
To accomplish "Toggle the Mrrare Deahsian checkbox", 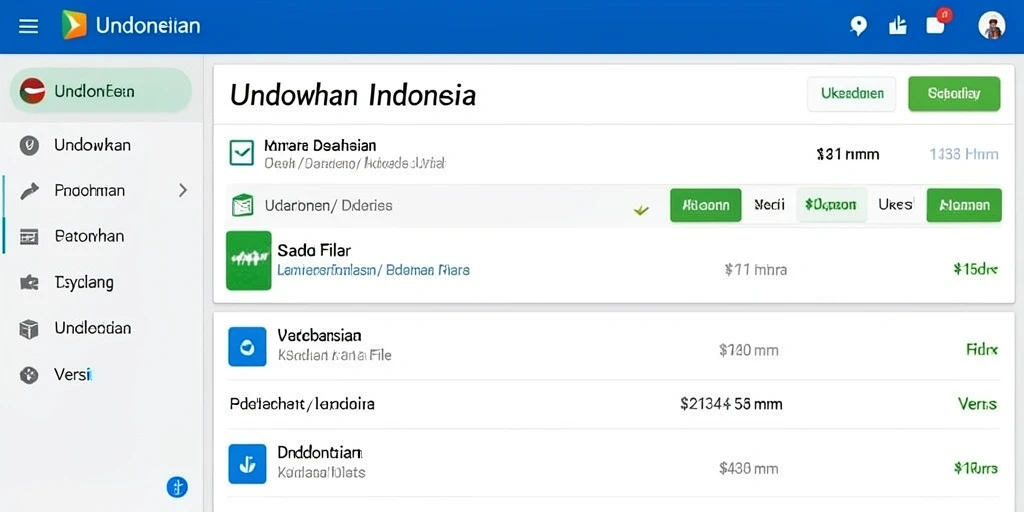I will pyautogui.click(x=242, y=153).
